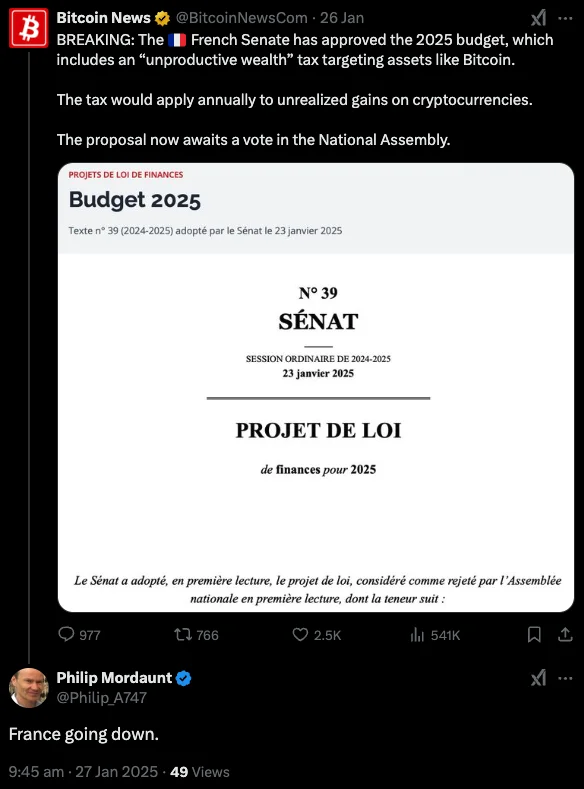584x789 pixels.
Task: Share the Bitcoin News tweet
Action: pyautogui.click(x=565, y=635)
